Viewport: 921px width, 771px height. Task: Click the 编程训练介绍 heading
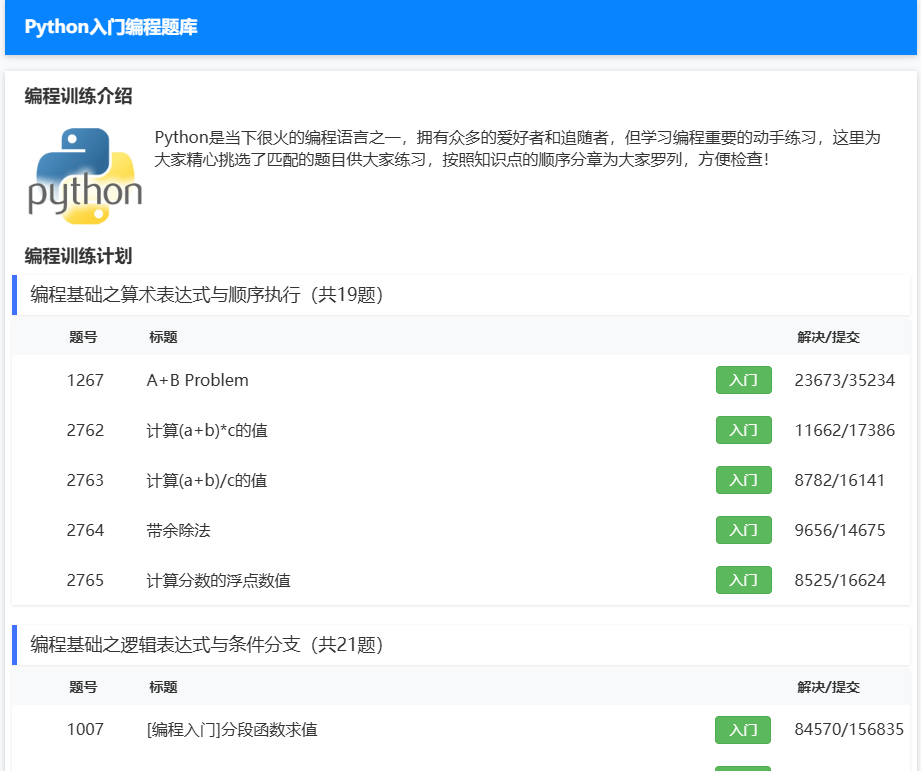point(78,96)
